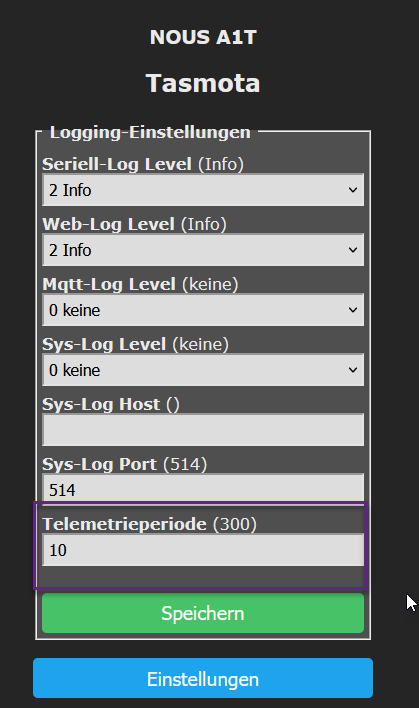Click the Tasmota title heading

pos(203,83)
